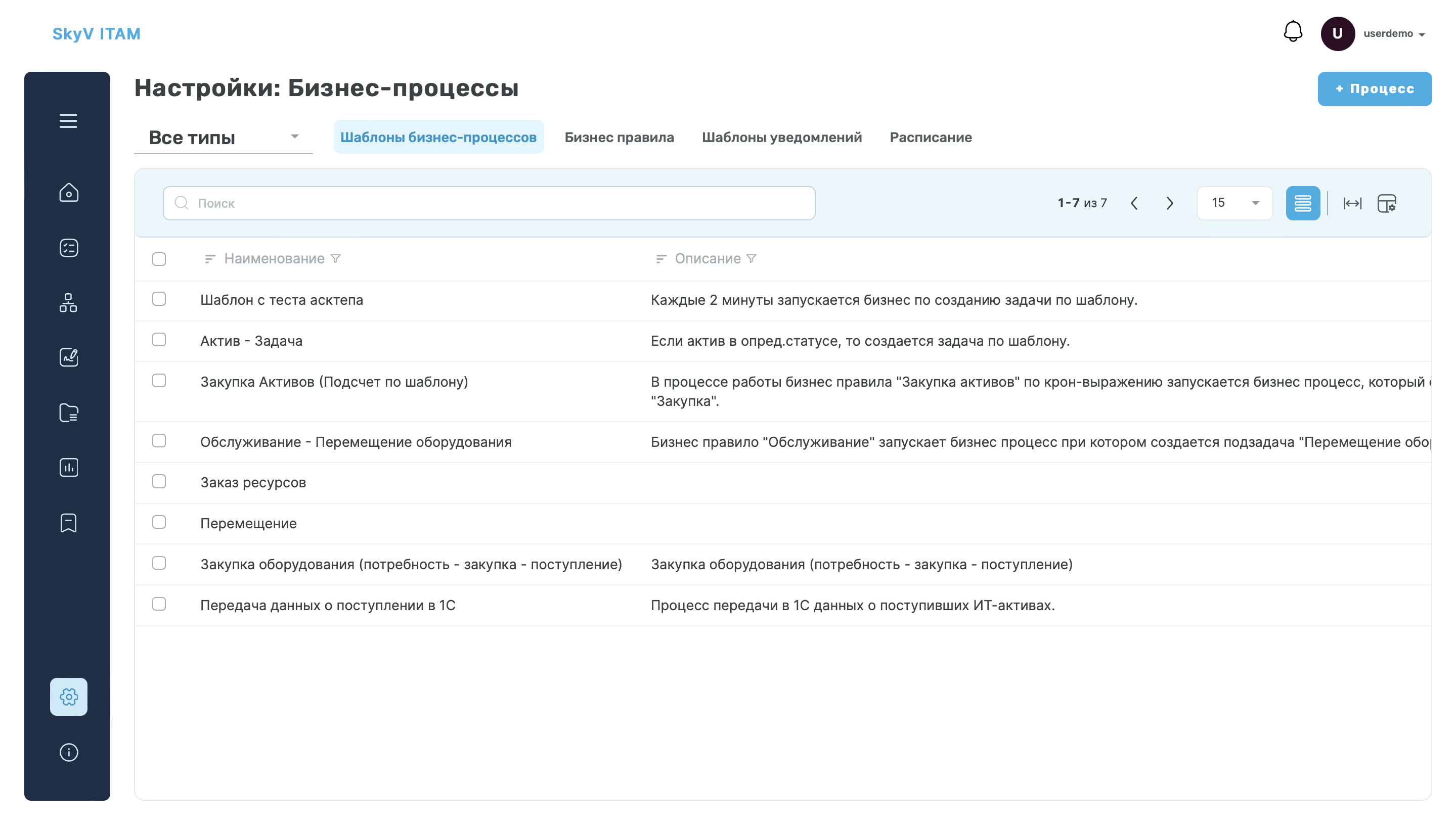Check the box for Актив - Задача
The height and width of the screenshot is (825, 1456).
159,340
